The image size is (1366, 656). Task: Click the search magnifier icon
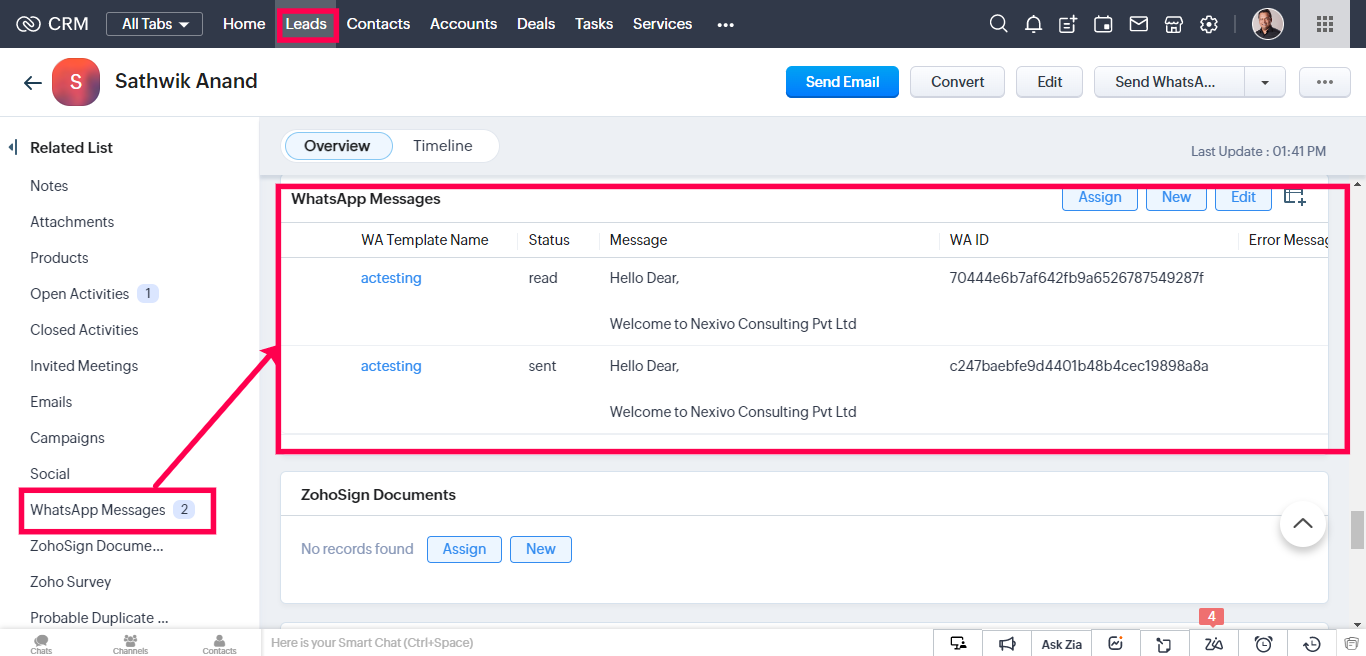(x=998, y=24)
